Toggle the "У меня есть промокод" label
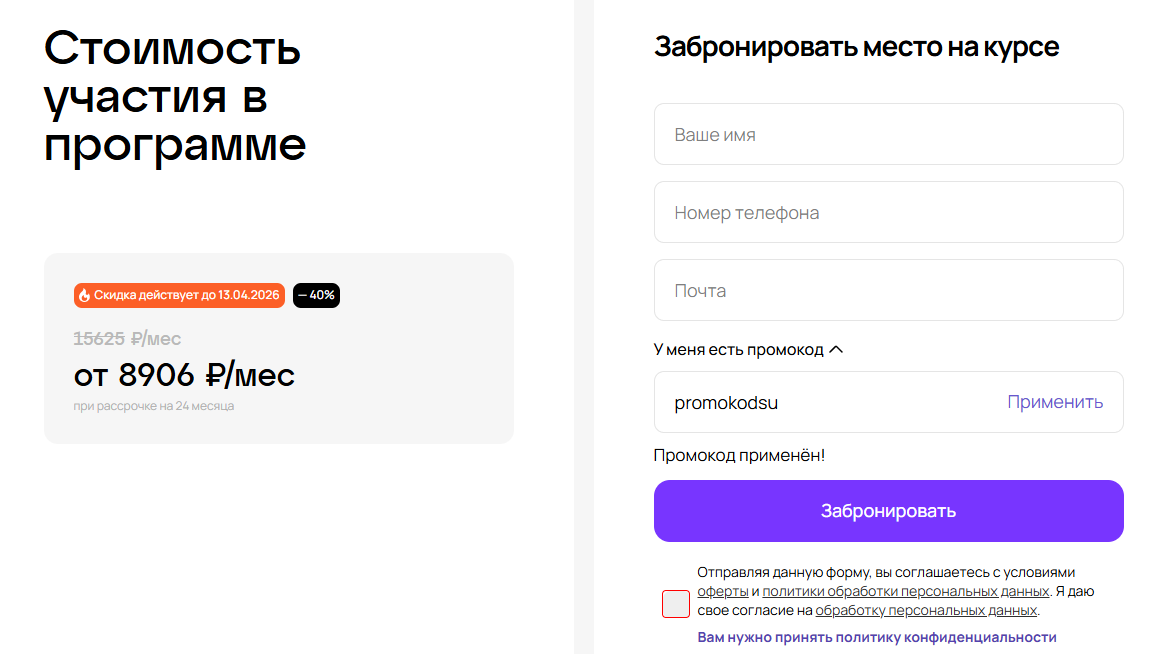Viewport: 1171px width, 654px height. pos(738,350)
